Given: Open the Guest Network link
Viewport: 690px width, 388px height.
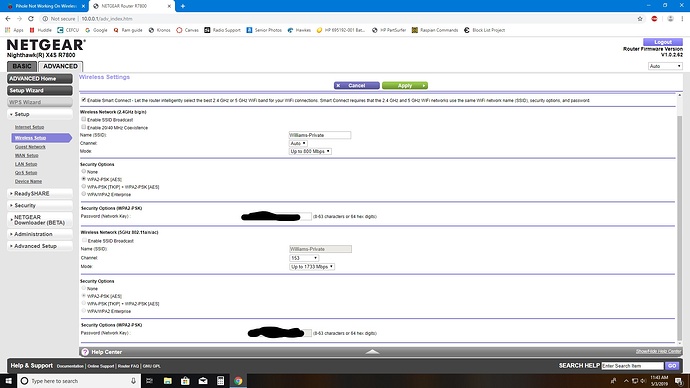Looking at the screenshot, I should [x=30, y=147].
